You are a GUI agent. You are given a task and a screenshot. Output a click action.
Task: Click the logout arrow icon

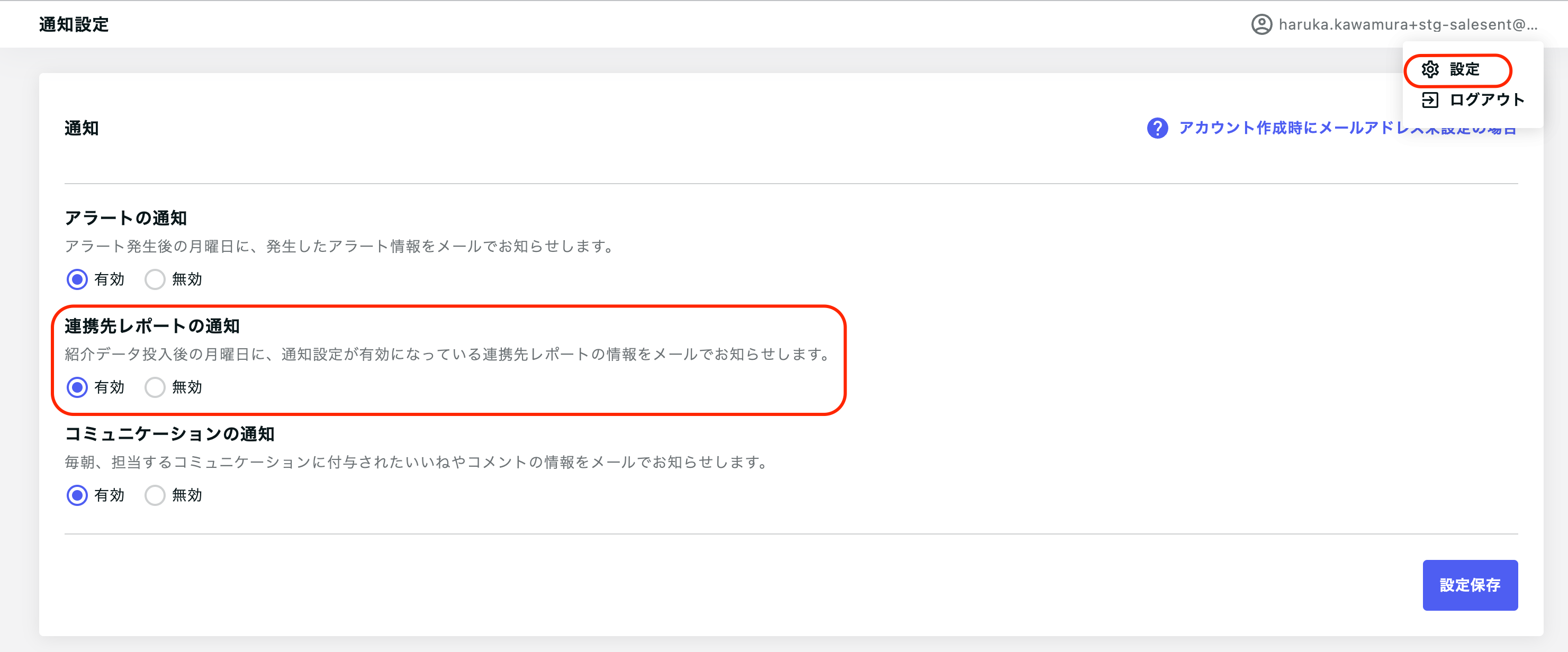tap(1430, 100)
